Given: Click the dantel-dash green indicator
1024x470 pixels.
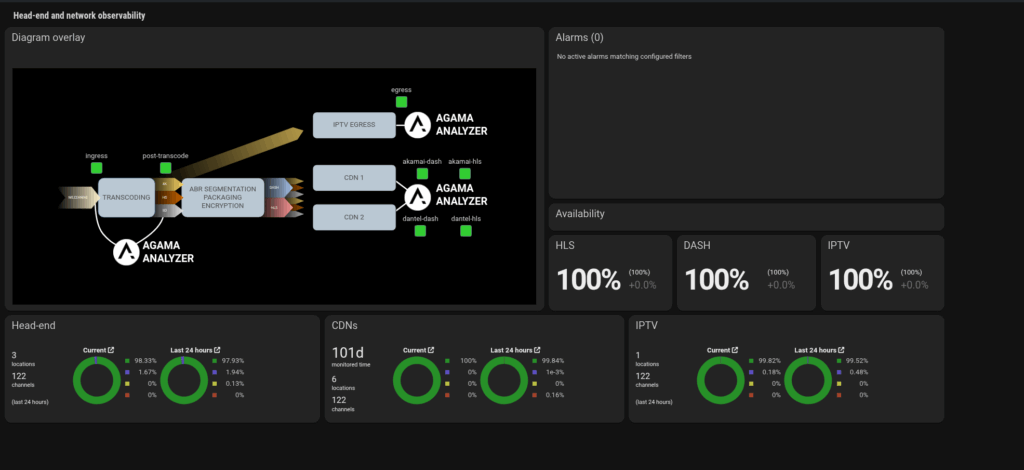Looking at the screenshot, I should coord(421,231).
